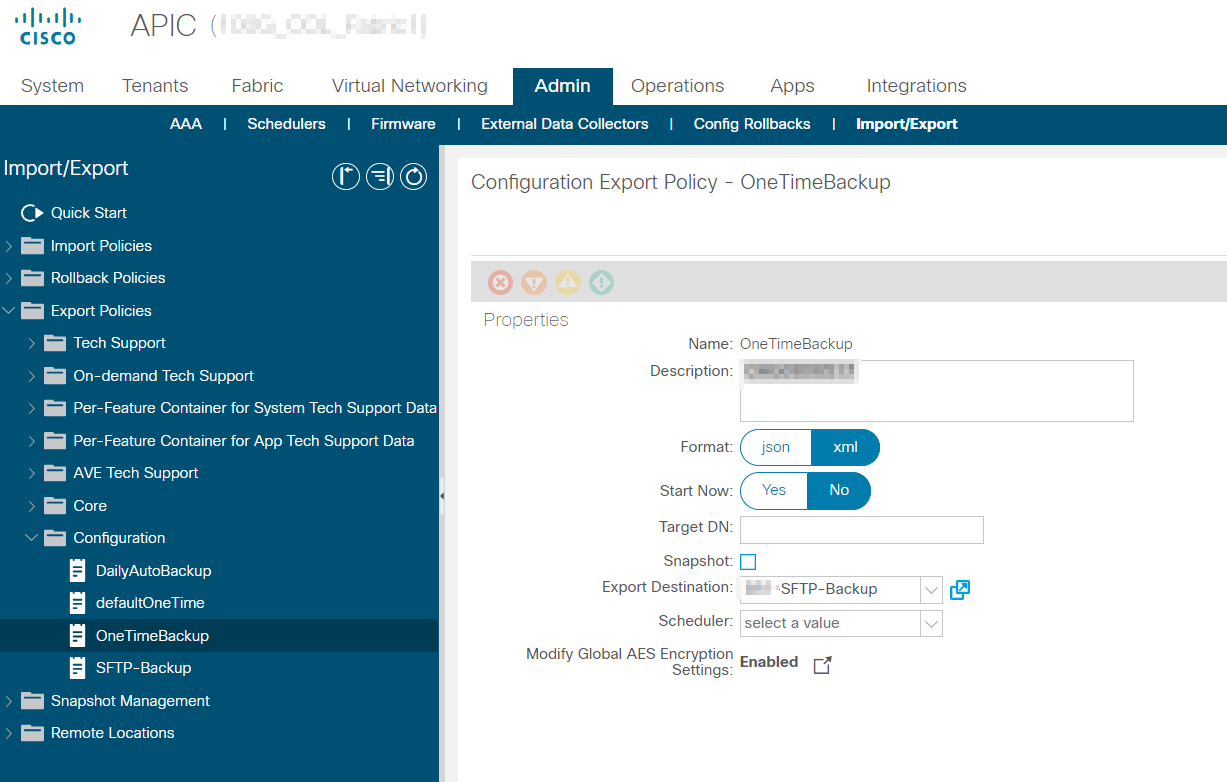Click the list-style Import/Export pane toolbar icon

(380, 177)
